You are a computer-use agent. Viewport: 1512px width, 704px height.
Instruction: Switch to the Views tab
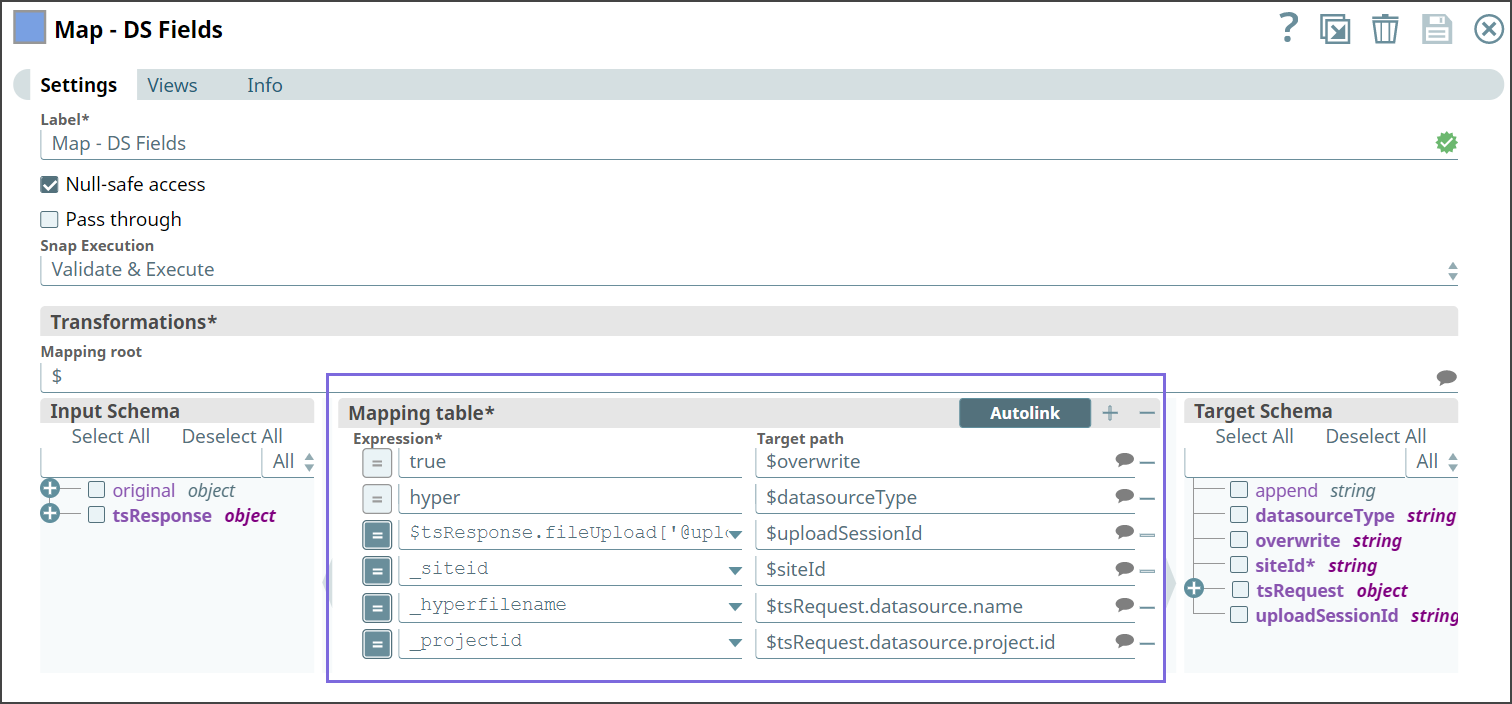click(x=171, y=85)
